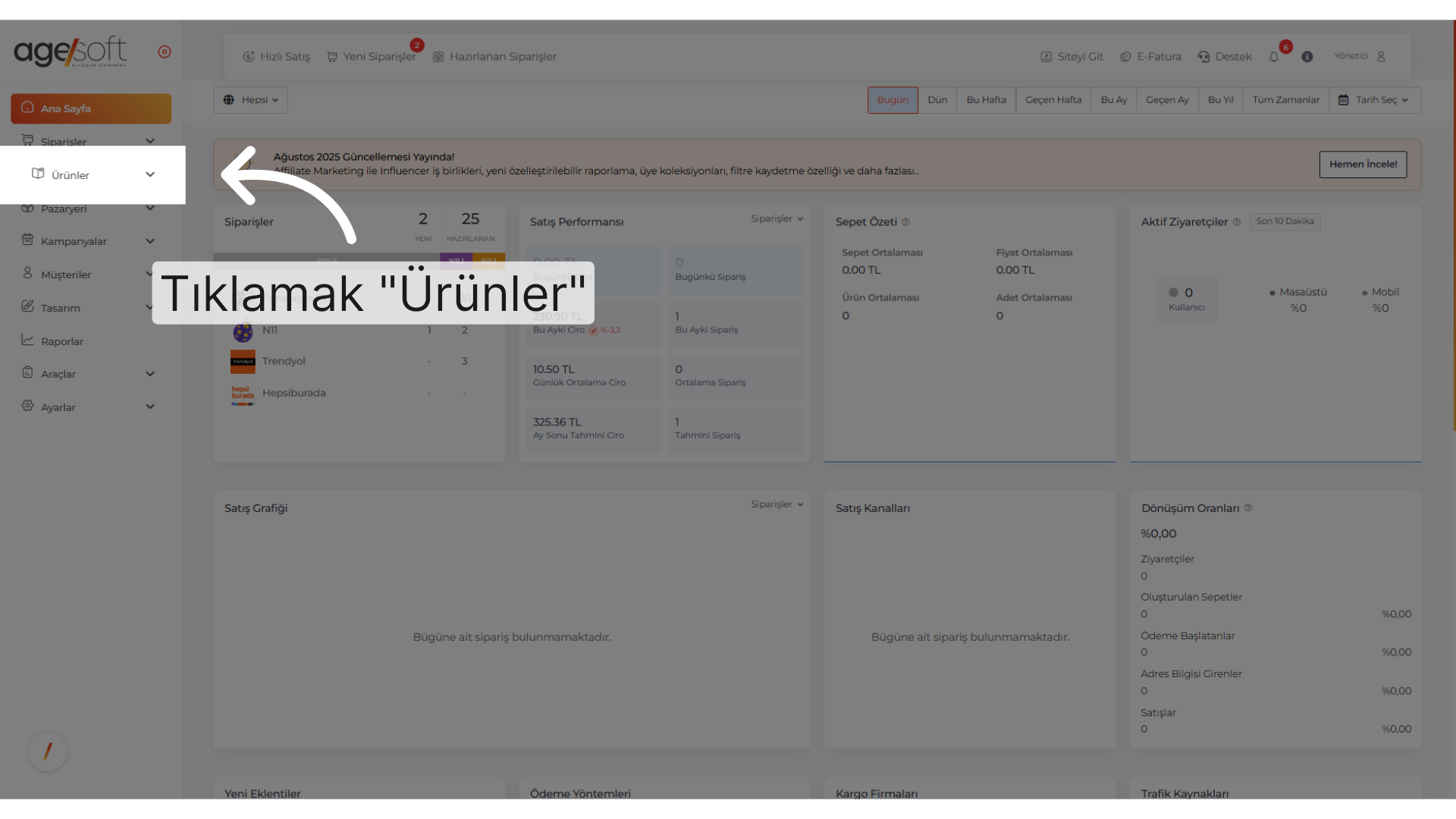This screenshot has width=1456, height=819.
Task: Open the Hepsi channel dropdown
Action: tap(250, 100)
